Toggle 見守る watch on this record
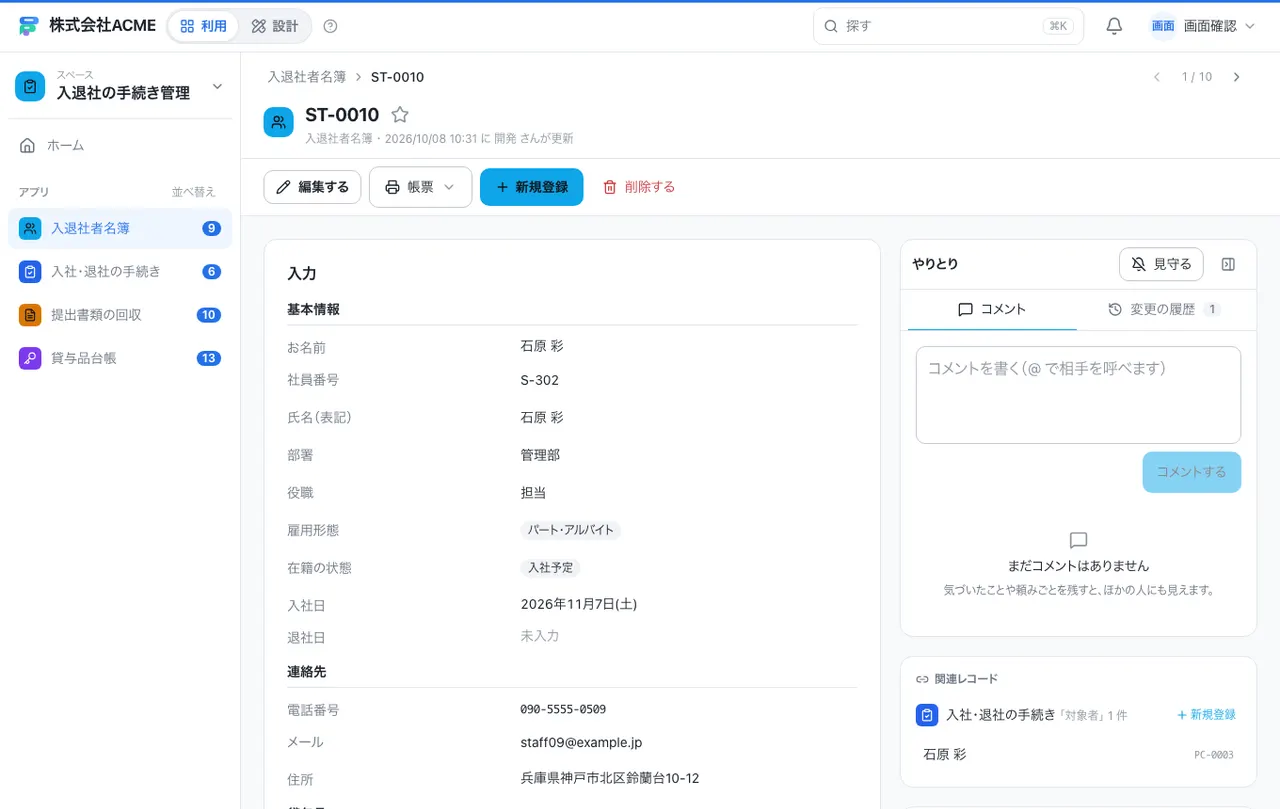This screenshot has width=1280, height=809. tap(1161, 264)
